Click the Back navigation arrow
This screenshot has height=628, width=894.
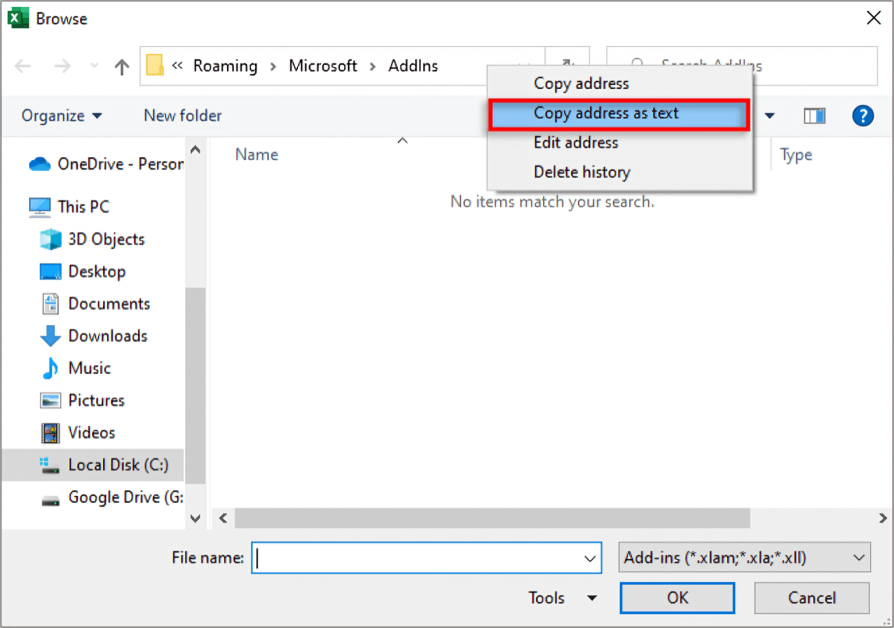pos(23,66)
